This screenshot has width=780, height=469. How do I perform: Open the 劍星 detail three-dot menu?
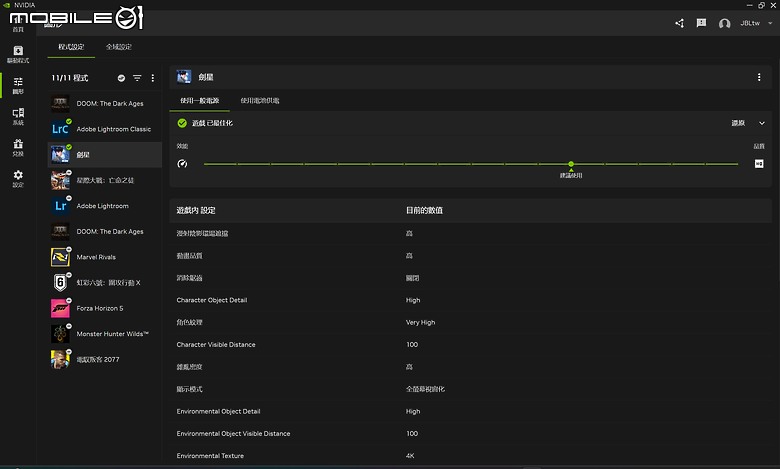tap(759, 77)
